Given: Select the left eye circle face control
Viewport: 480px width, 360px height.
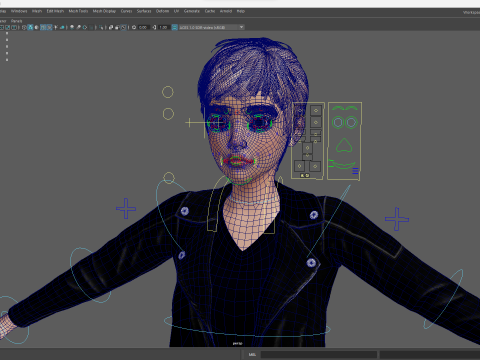Looking at the screenshot, I should coord(338,122).
